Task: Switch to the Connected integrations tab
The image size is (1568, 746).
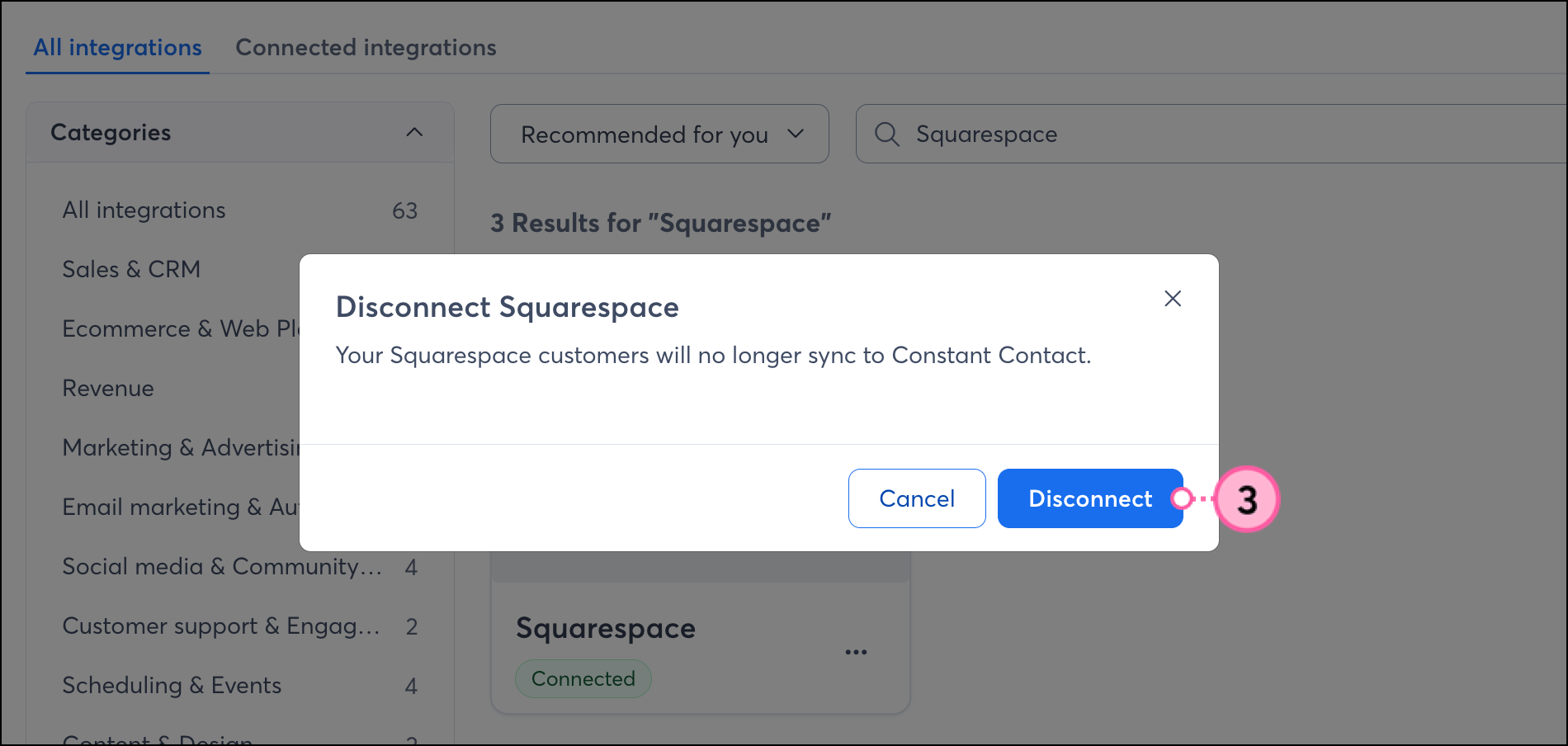Action: click(x=366, y=48)
